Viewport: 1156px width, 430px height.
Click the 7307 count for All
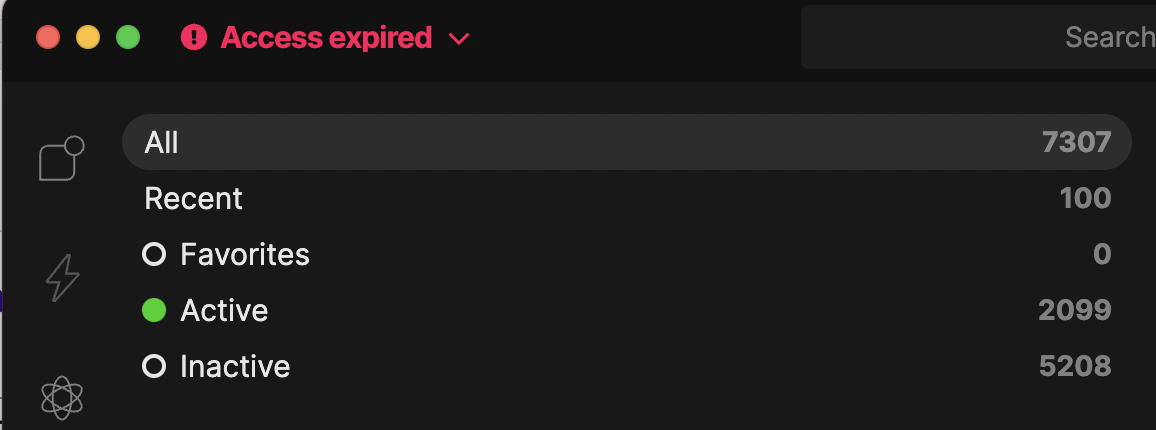click(x=1076, y=143)
